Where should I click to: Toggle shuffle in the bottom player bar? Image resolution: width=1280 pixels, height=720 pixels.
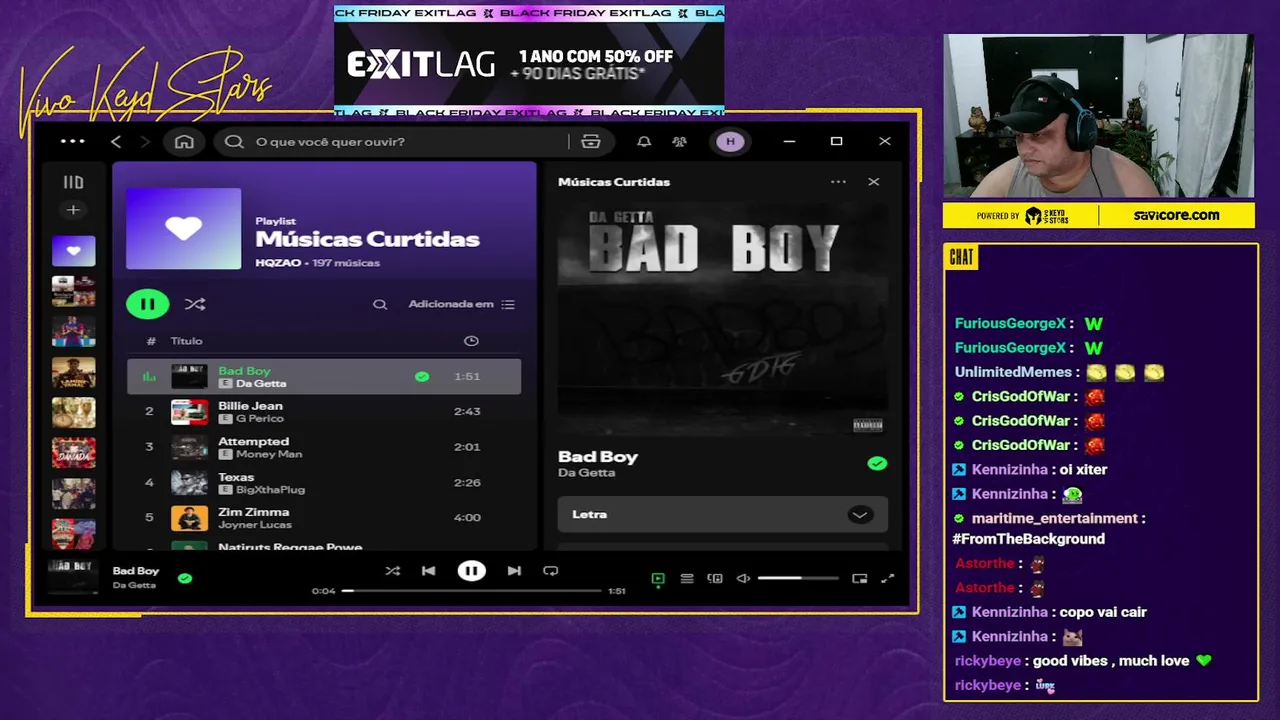pyautogui.click(x=392, y=571)
